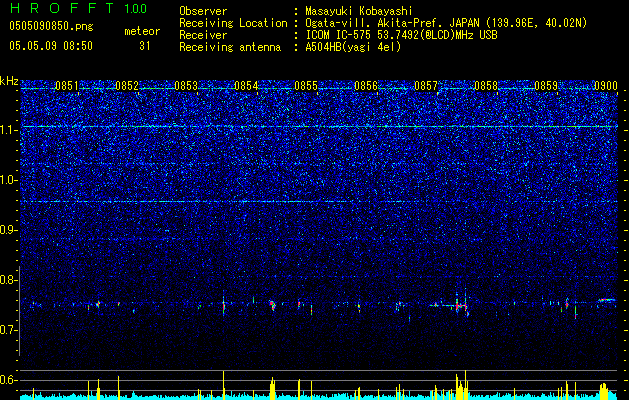Click the antenna text A504HB(yagi 4el)

coord(353,47)
